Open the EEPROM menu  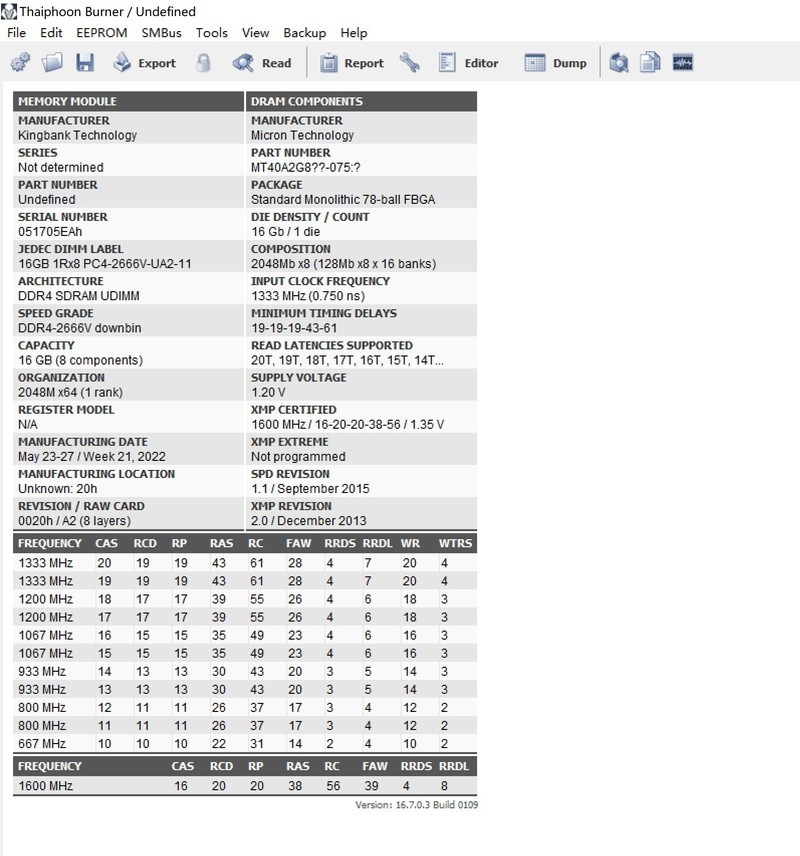coord(102,33)
